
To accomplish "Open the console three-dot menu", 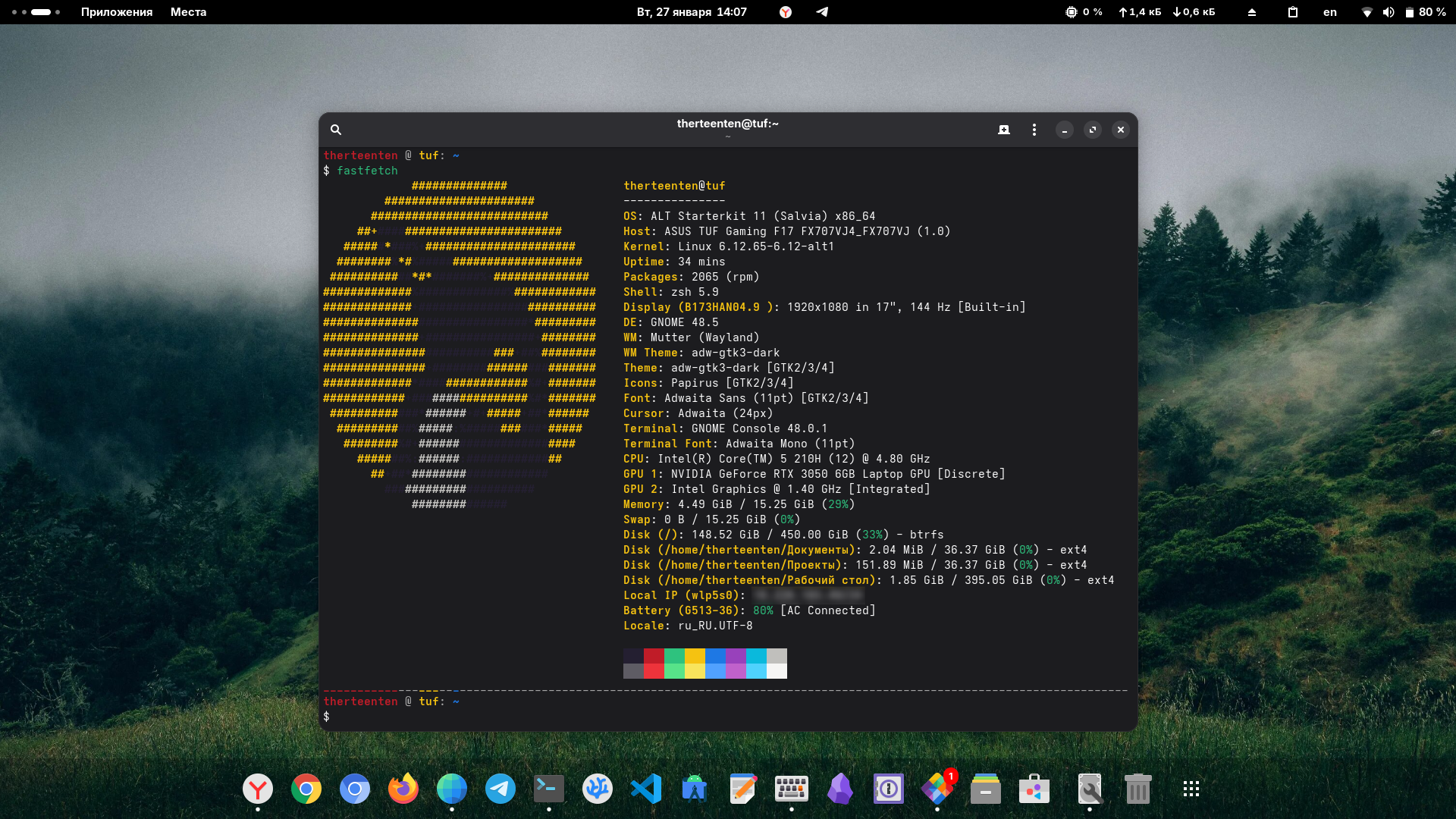I will [x=1034, y=130].
